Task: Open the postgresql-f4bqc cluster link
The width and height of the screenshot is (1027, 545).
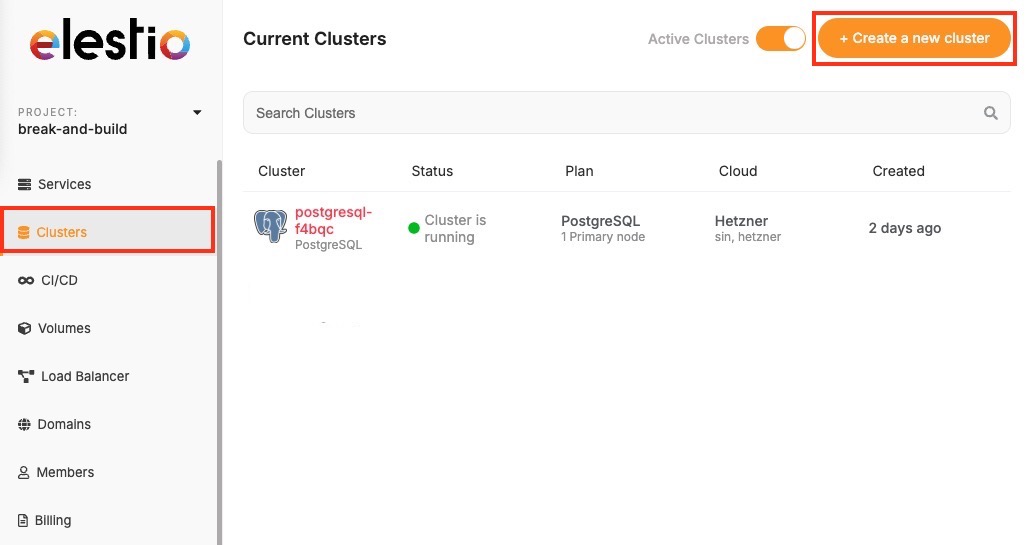Action: [333, 220]
